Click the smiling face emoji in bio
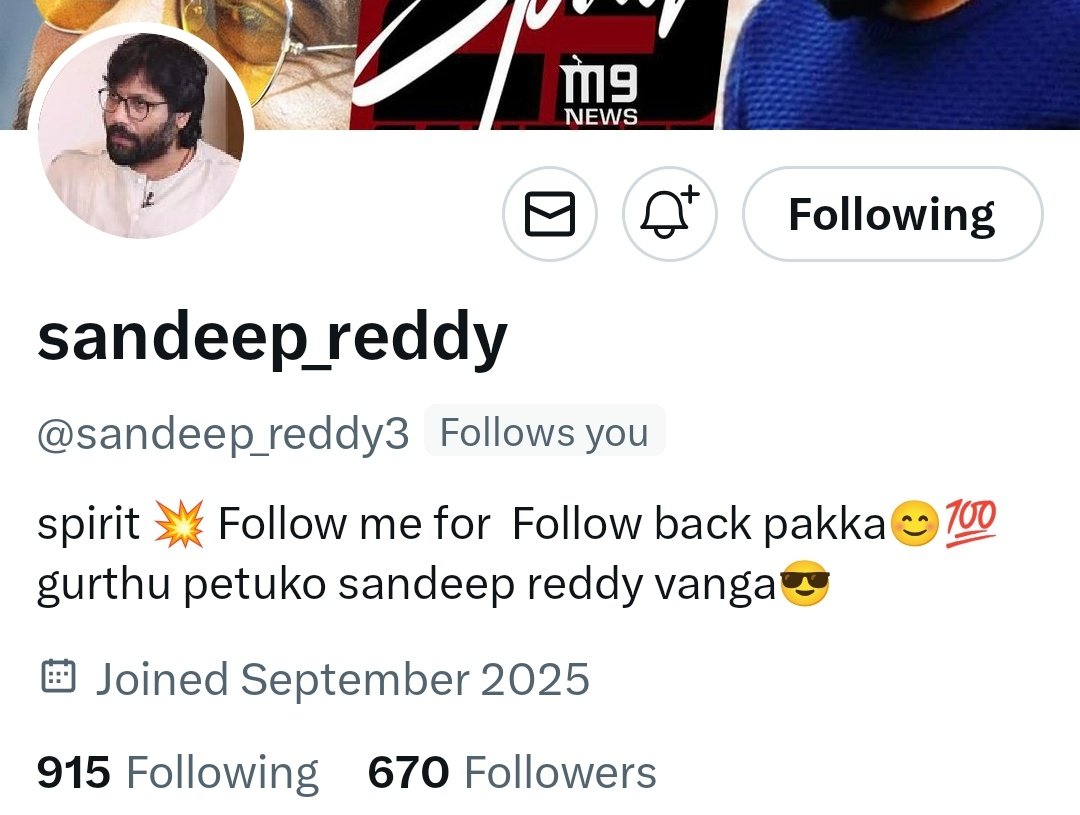Screen dimensions: 1080x815 pos(915,524)
